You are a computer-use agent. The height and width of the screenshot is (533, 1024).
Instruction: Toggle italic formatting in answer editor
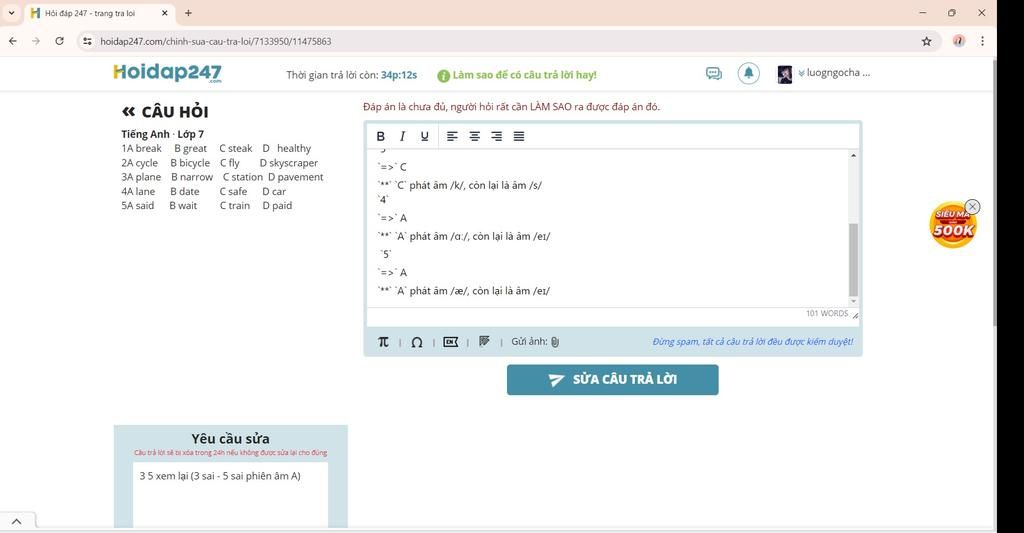click(402, 136)
